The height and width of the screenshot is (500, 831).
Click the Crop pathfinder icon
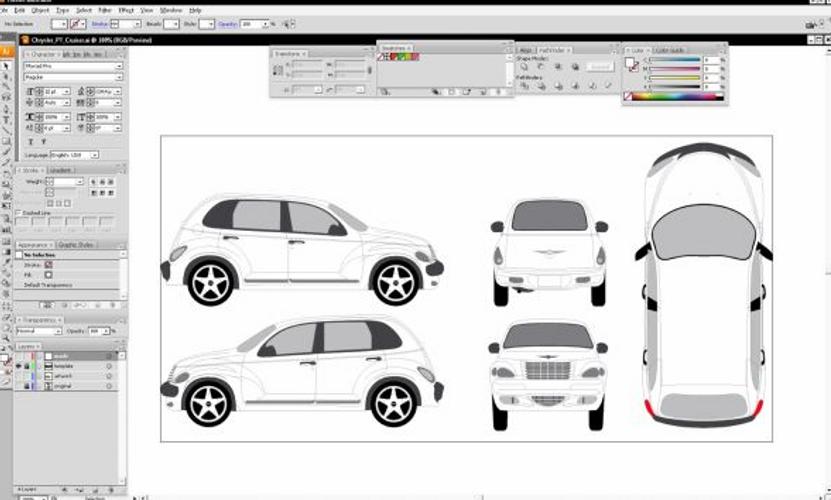[x=574, y=85]
